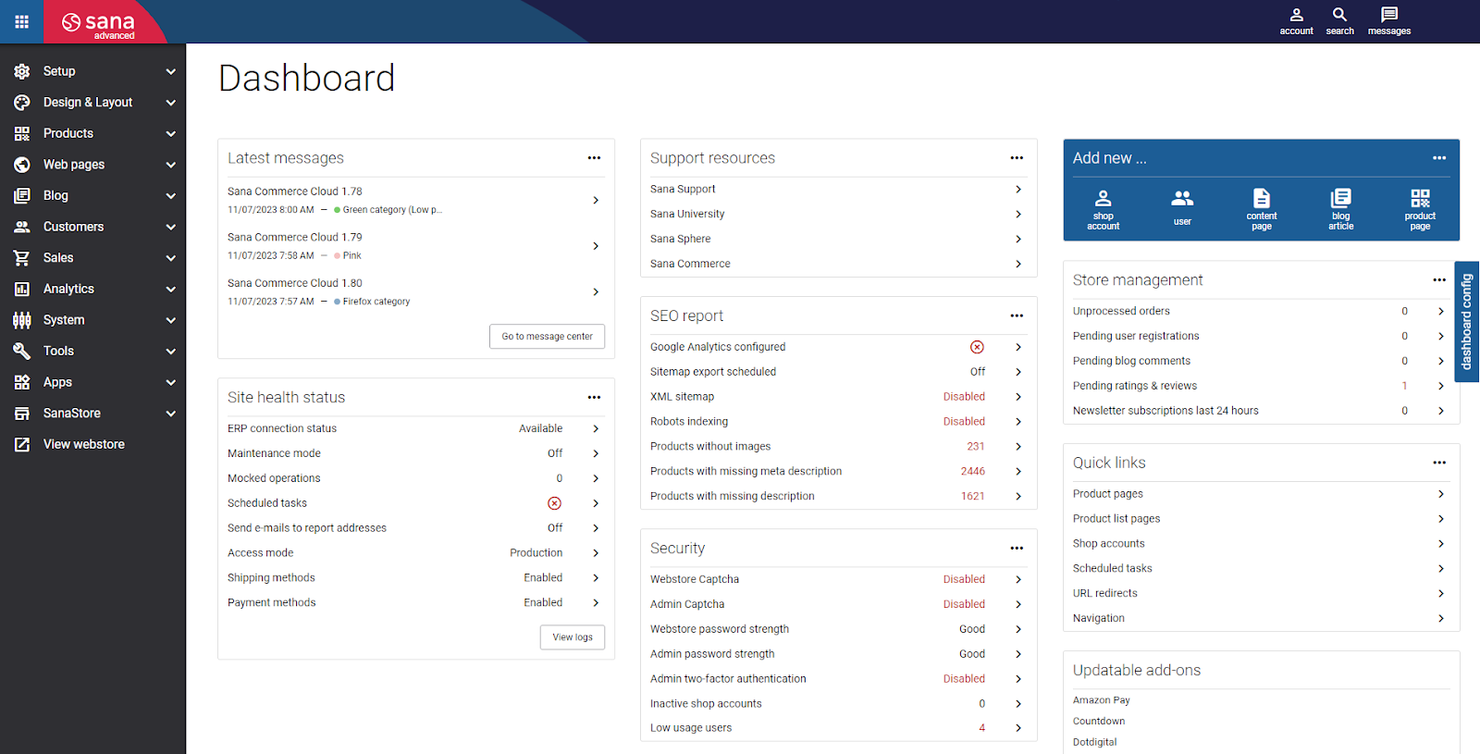Open the messages icon in the top bar
This screenshot has height=754, width=1480.
click(x=1389, y=20)
